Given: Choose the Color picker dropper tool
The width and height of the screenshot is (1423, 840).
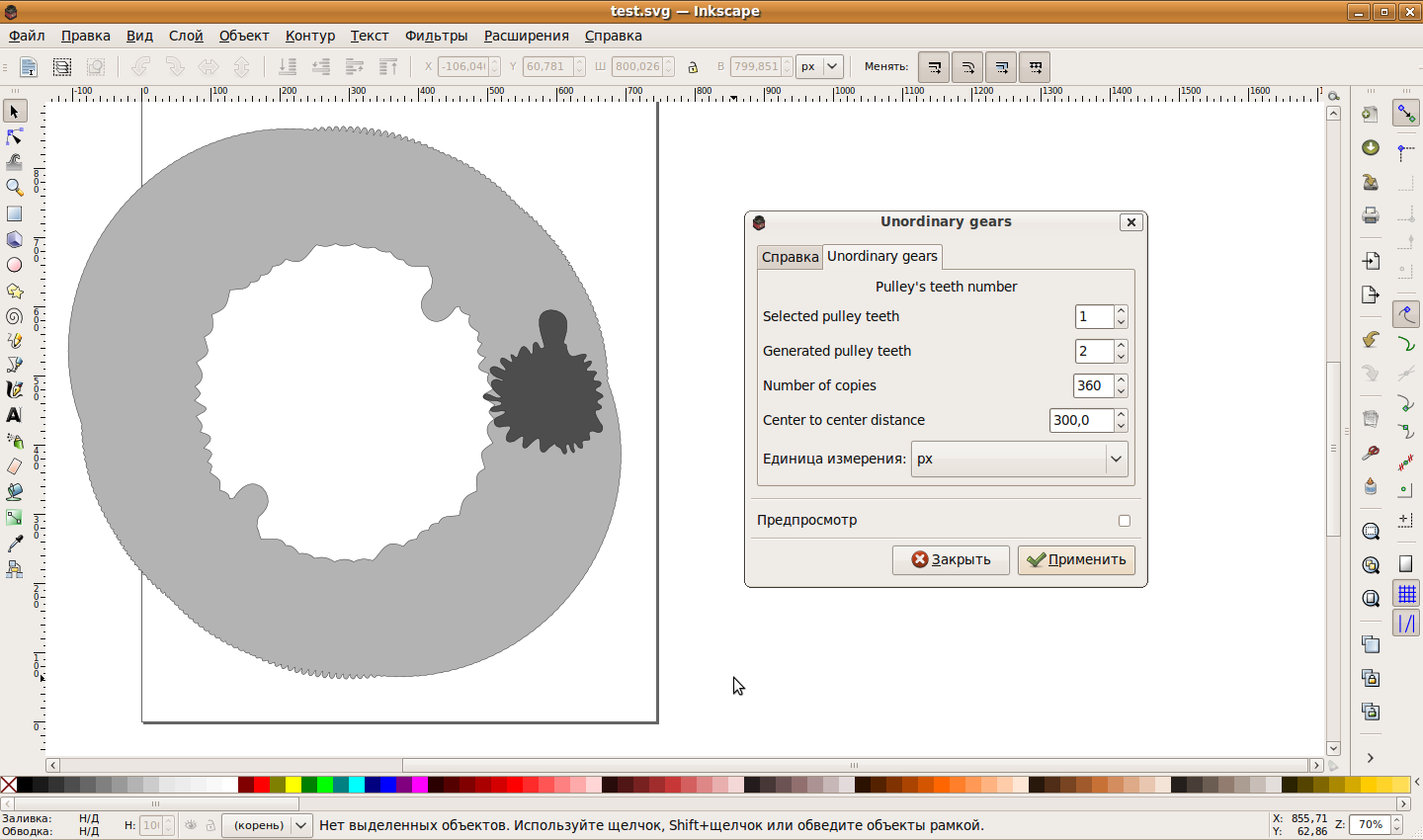Looking at the screenshot, I should click(14, 544).
